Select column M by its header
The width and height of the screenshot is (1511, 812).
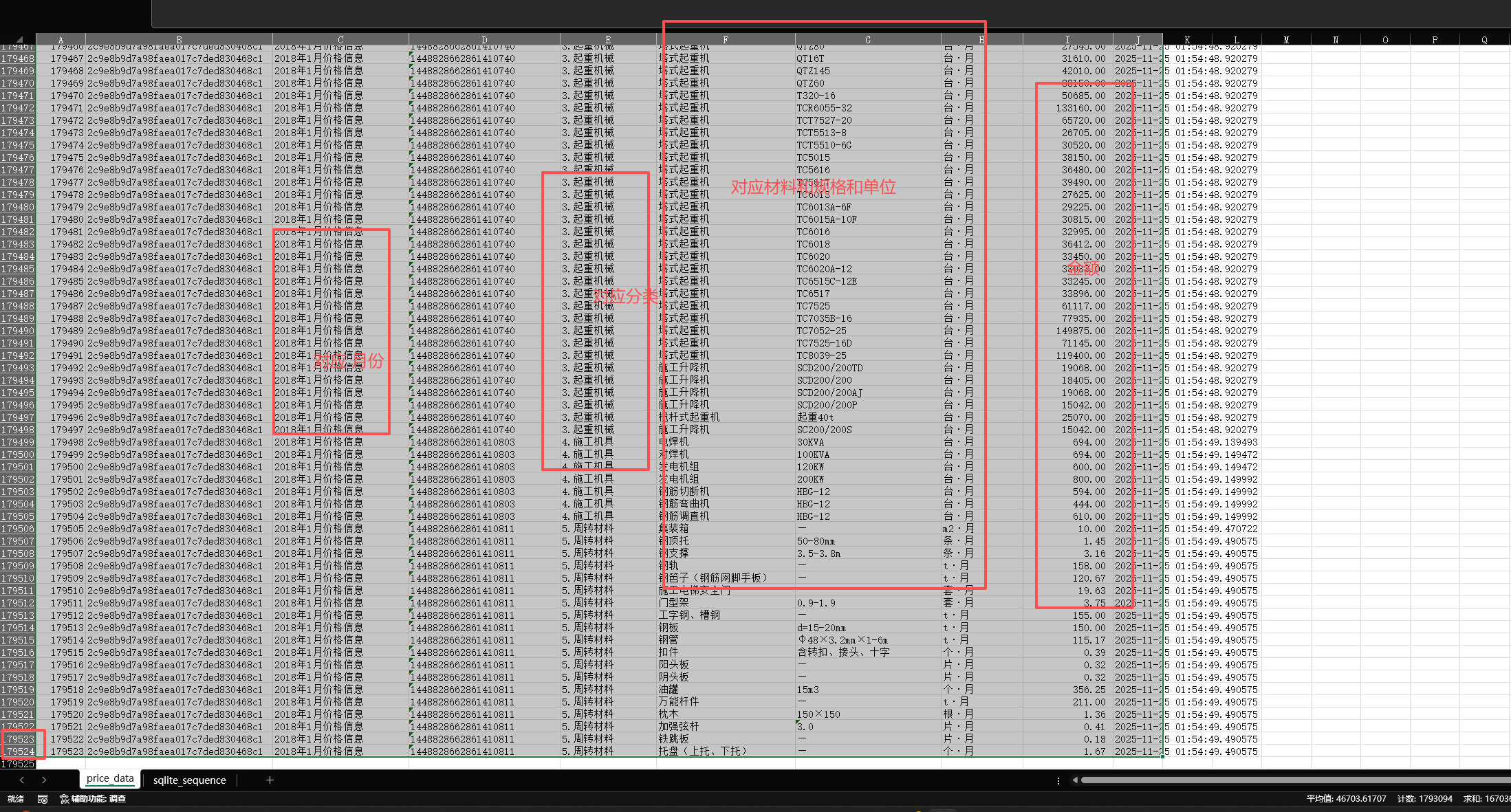(1285, 40)
